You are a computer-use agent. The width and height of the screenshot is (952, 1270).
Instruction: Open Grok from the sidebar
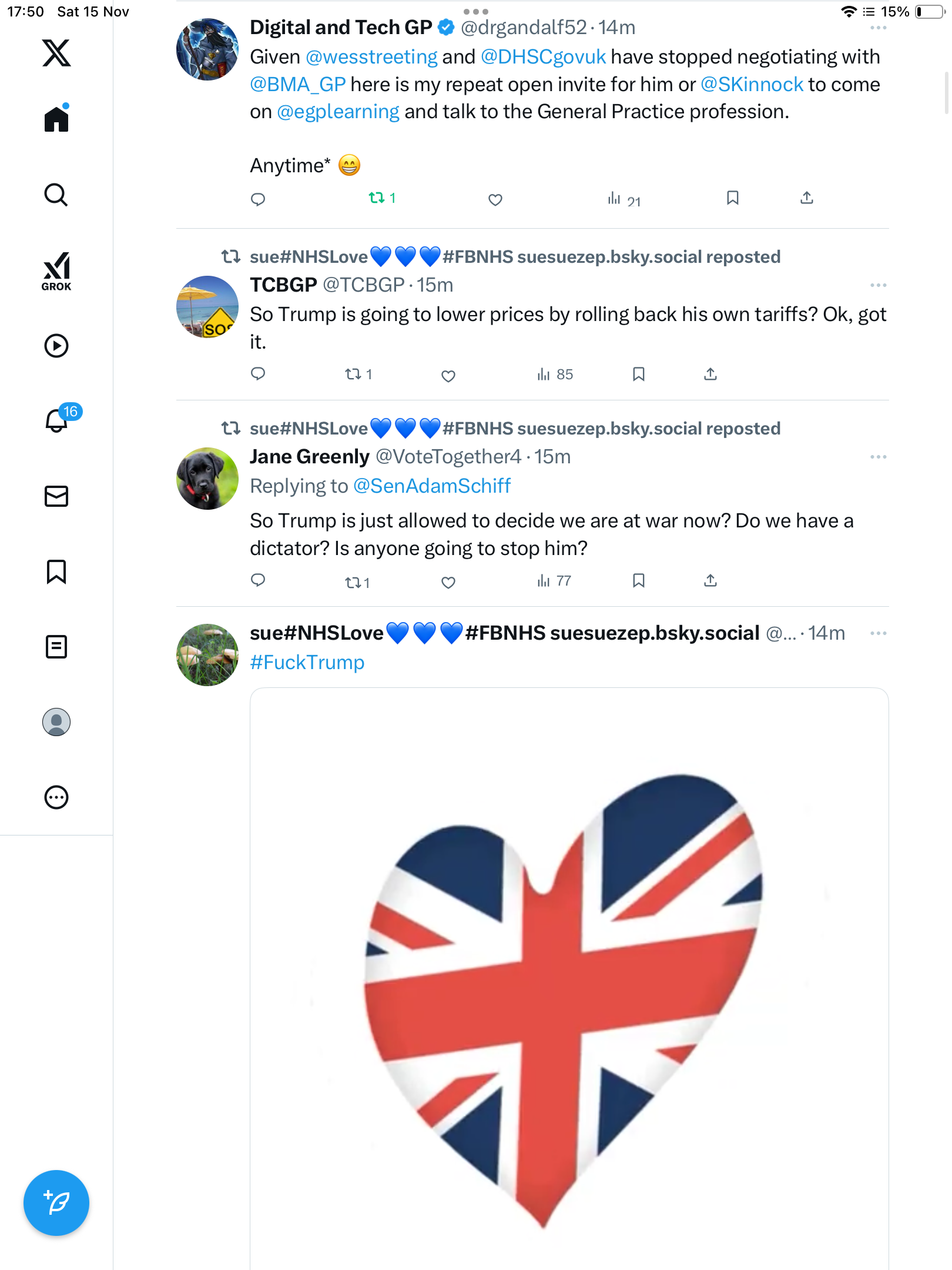click(56, 272)
